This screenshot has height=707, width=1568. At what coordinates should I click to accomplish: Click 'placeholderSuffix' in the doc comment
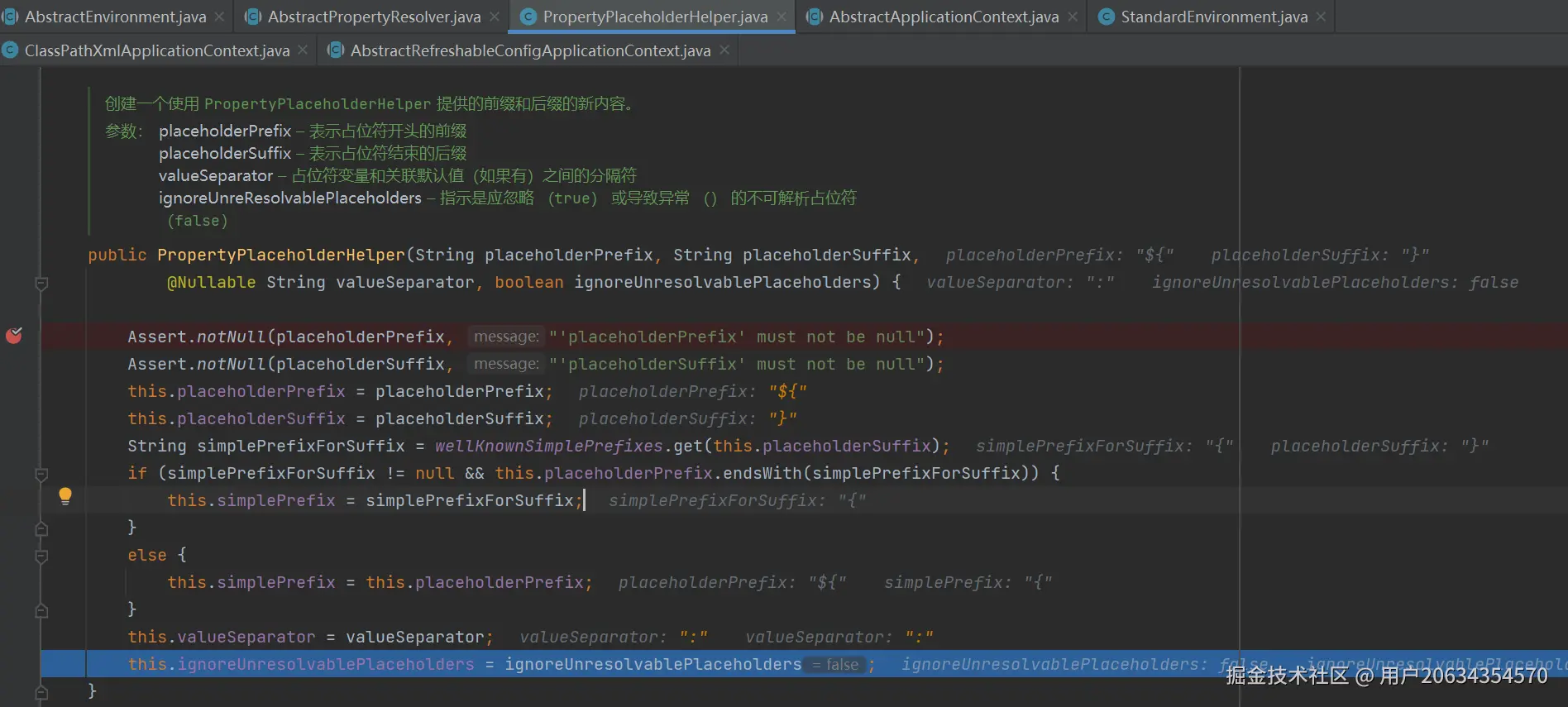pyautogui.click(x=225, y=154)
